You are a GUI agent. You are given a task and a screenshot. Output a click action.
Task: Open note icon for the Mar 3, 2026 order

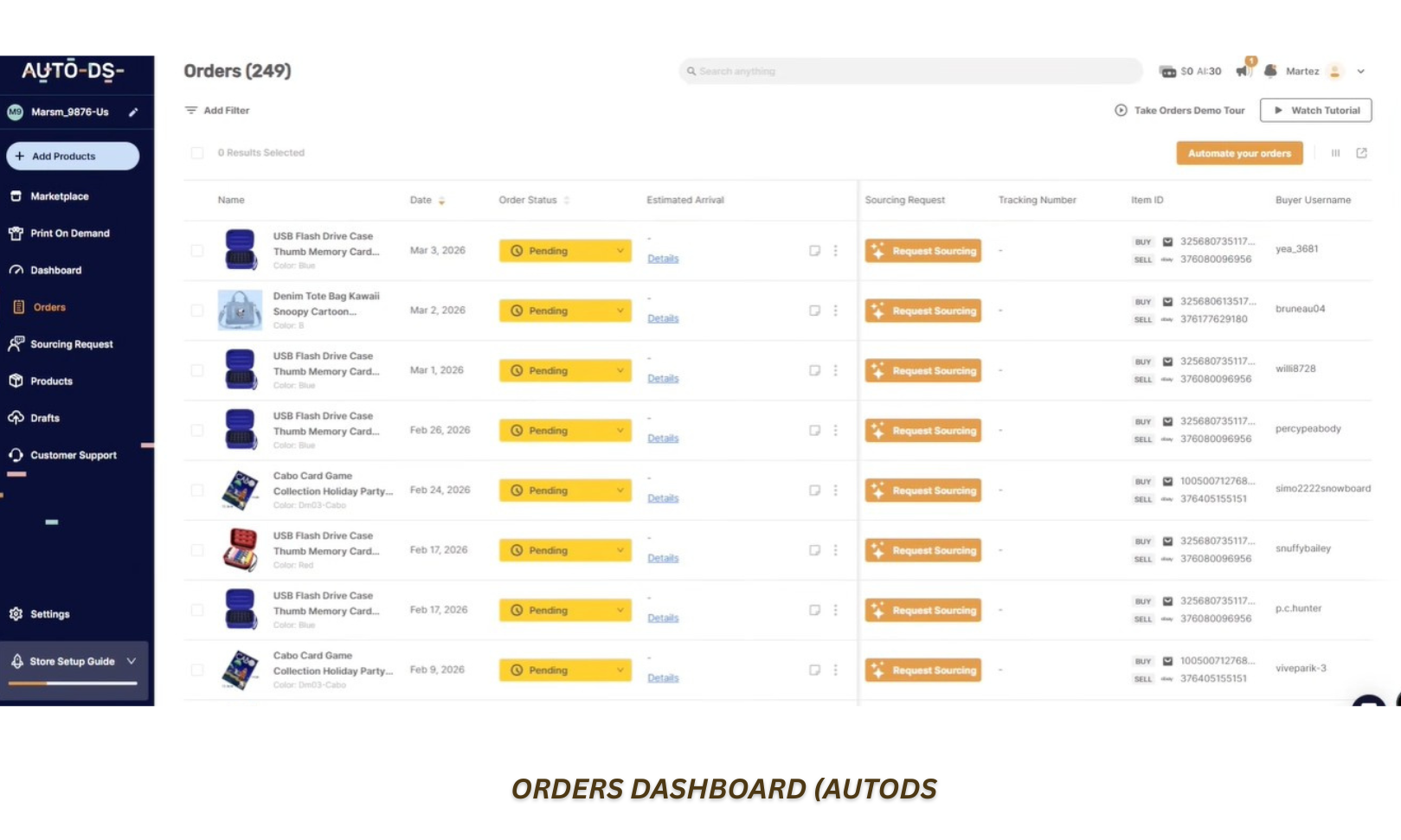(x=814, y=251)
